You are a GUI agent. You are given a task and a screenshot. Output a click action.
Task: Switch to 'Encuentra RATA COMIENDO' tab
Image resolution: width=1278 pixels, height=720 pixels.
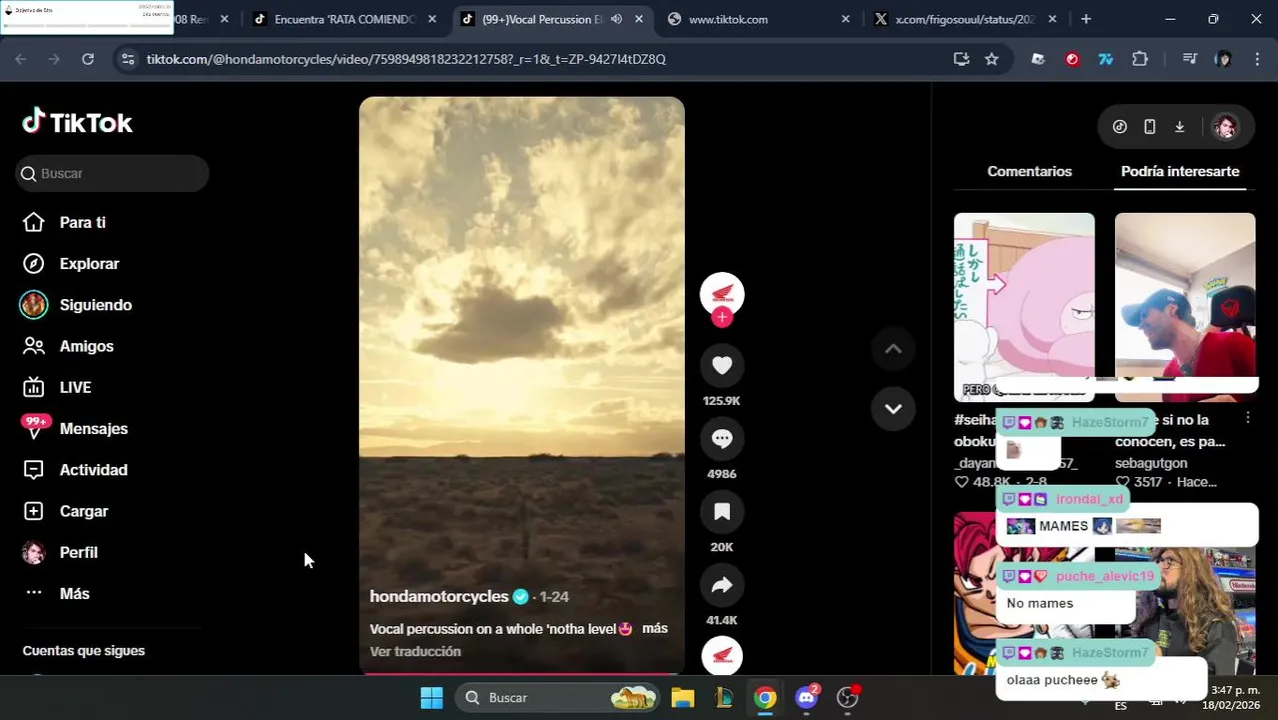tap(344, 19)
